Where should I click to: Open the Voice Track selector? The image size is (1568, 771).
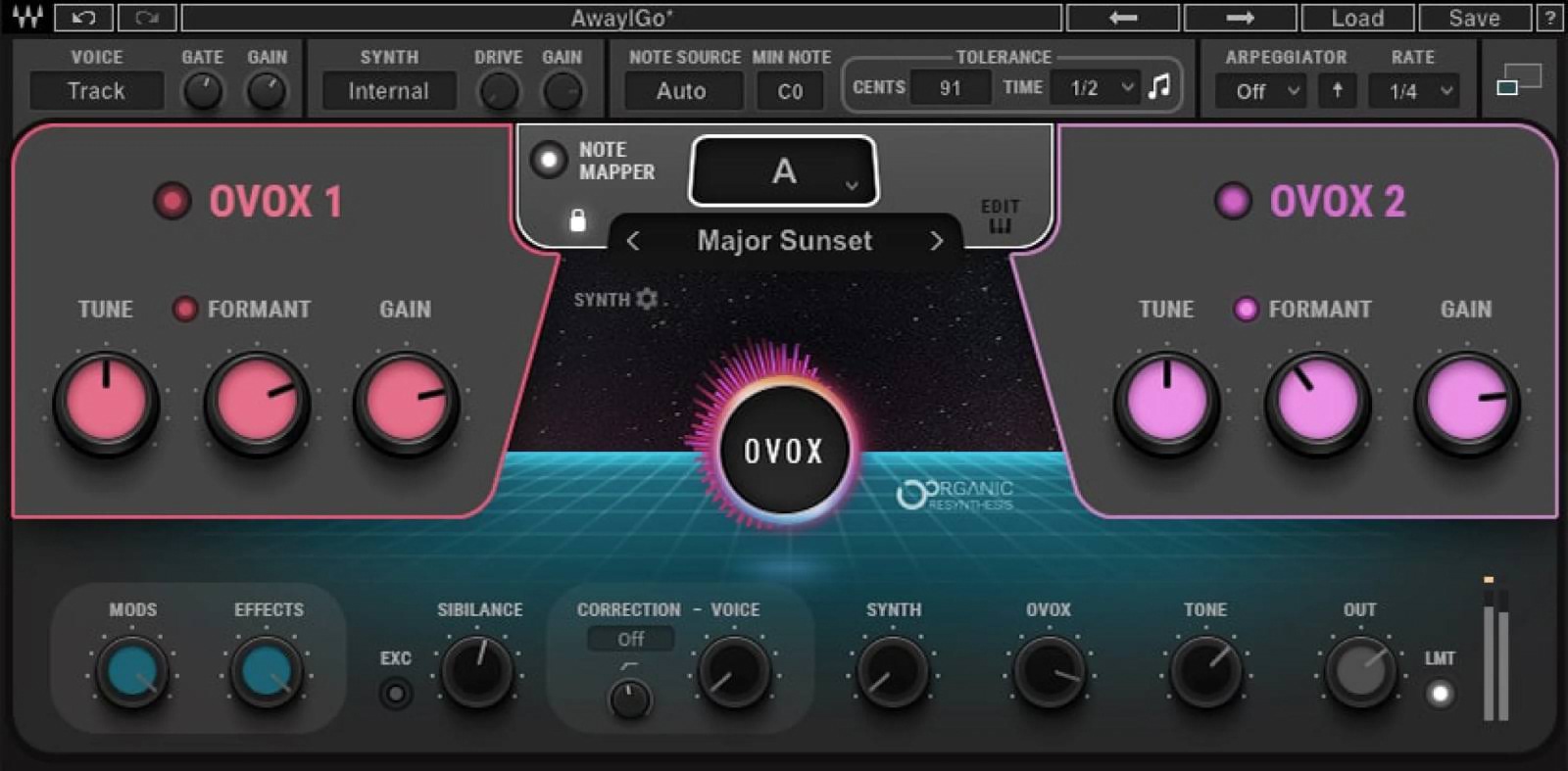(96, 91)
